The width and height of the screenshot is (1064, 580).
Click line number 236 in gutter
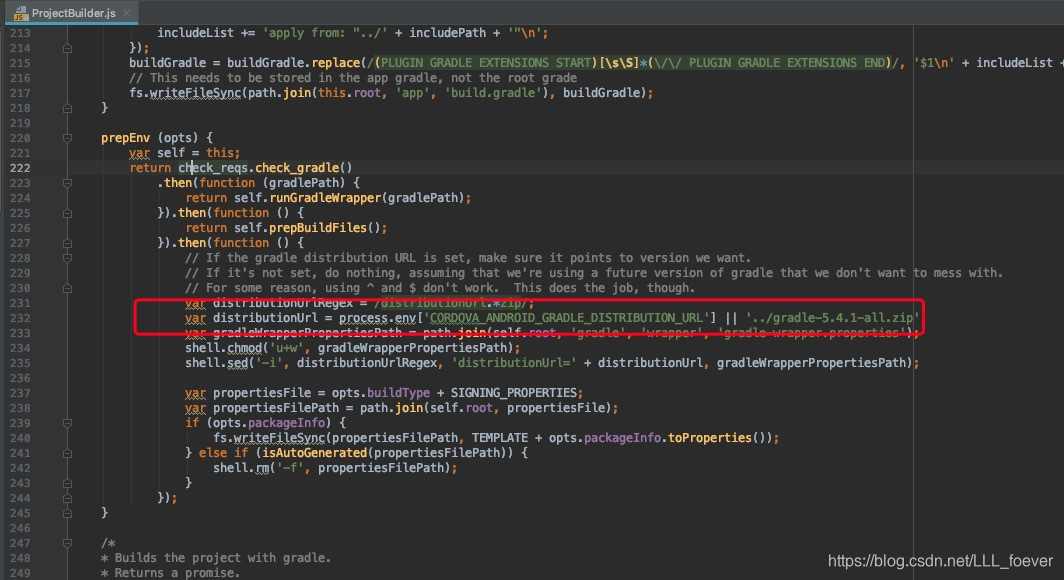coord(20,378)
